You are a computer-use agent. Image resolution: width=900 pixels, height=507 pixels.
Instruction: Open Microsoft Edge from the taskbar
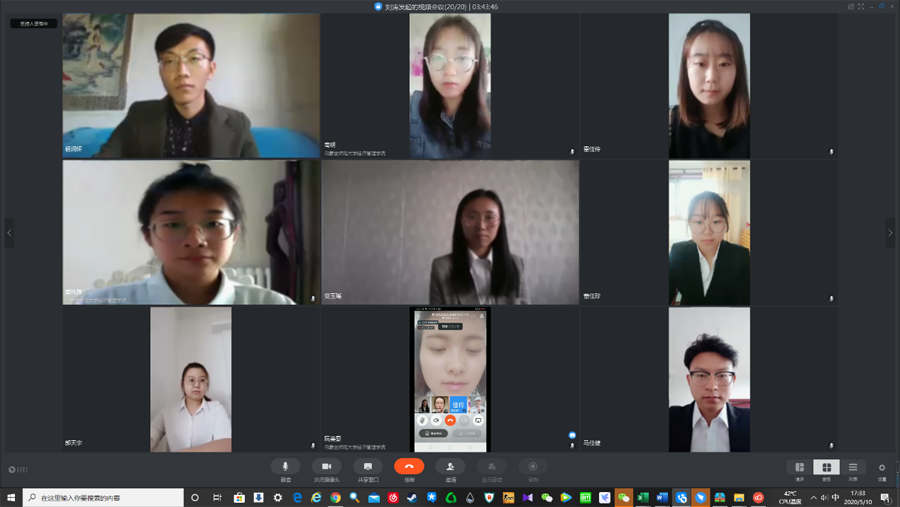317,497
